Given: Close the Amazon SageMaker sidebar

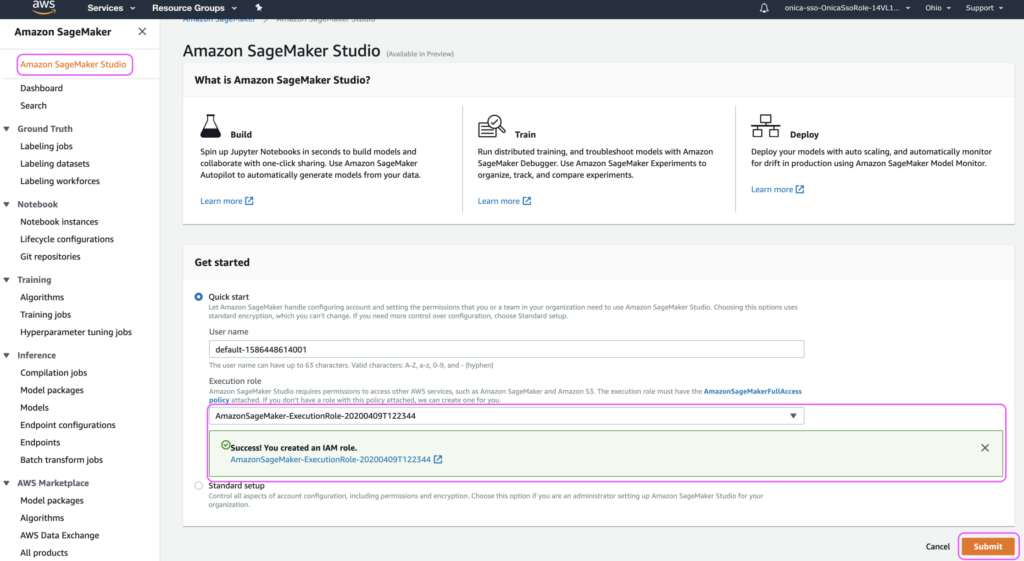Looking at the screenshot, I should pyautogui.click(x=142, y=31).
